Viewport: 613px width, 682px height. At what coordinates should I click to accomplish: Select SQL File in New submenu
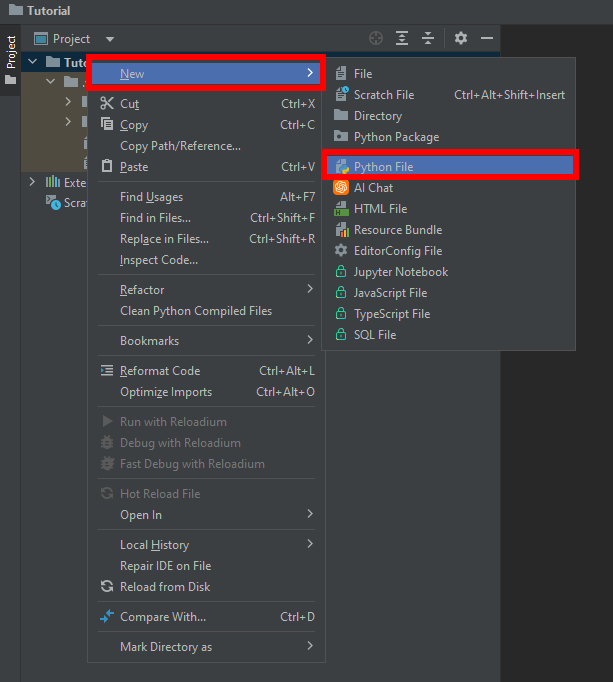448,335
